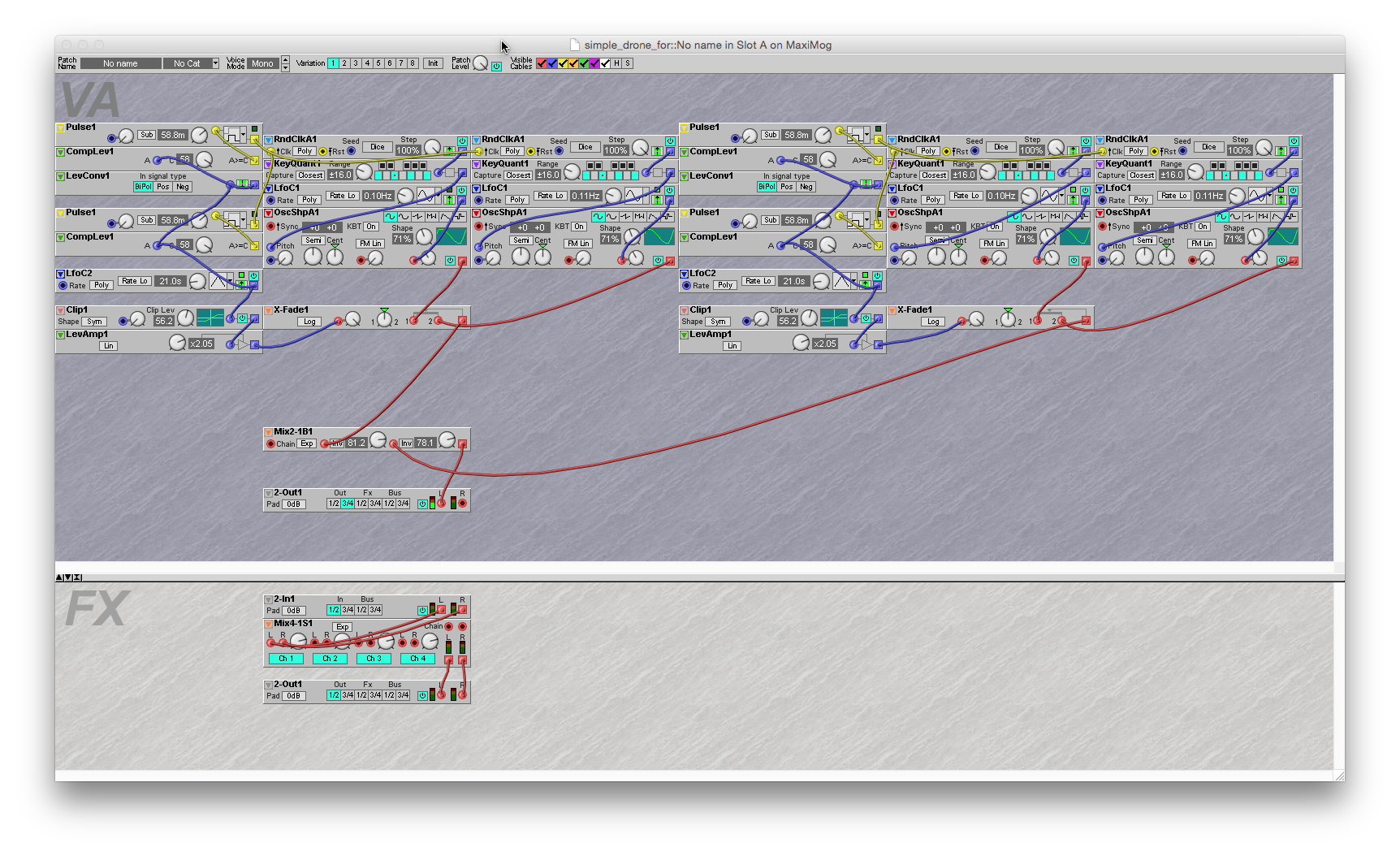1400x856 pixels.
Task: Toggle Ch 4 mute on Mix4-1S1
Action: [x=417, y=659]
